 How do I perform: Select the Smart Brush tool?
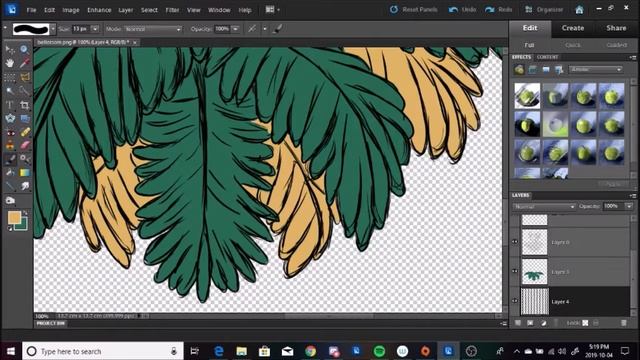click(x=24, y=159)
